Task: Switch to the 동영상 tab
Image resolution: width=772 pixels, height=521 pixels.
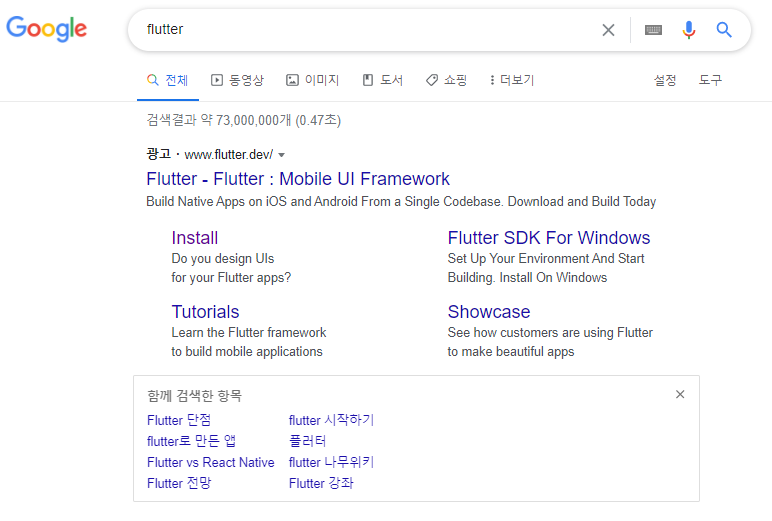Action: [237, 80]
